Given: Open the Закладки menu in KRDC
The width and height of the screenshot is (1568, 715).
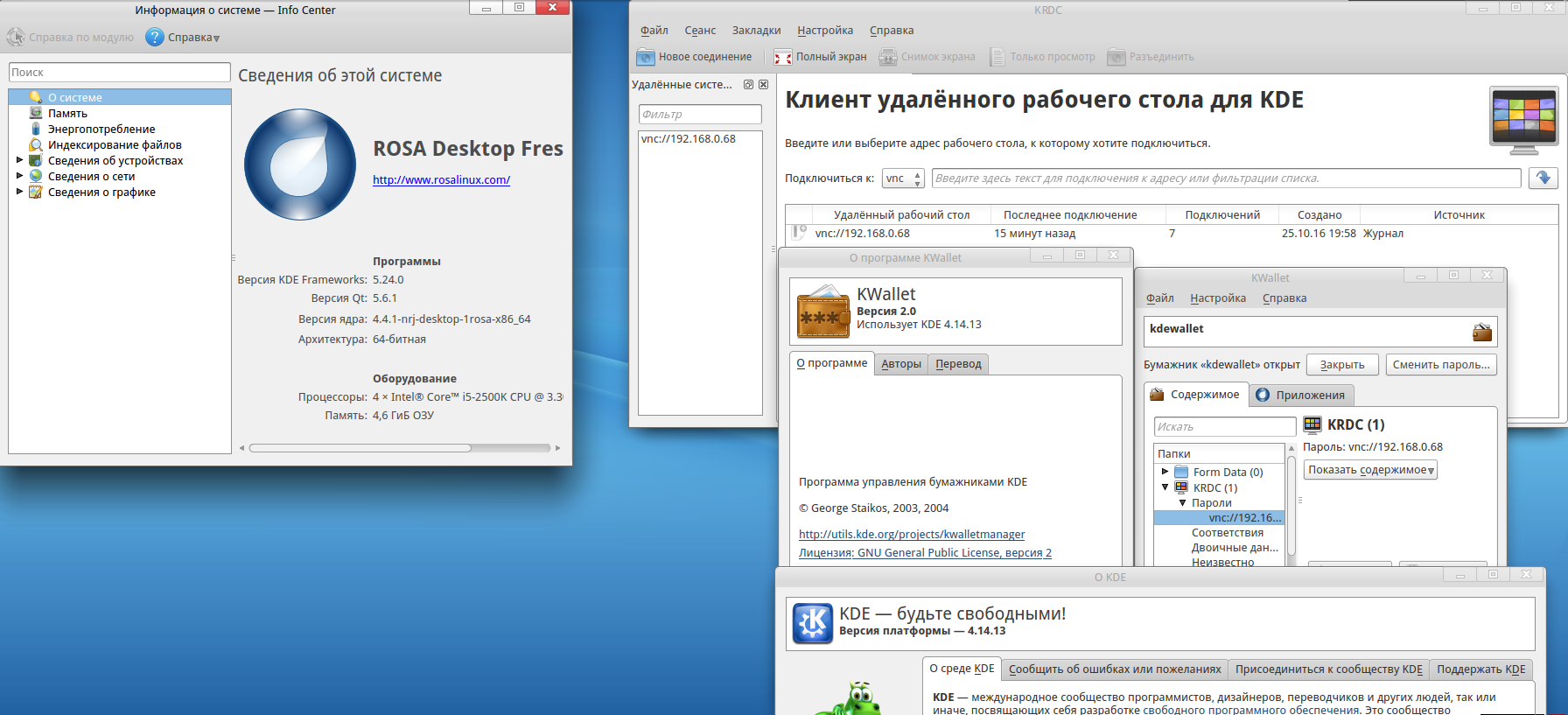Looking at the screenshot, I should 756,31.
